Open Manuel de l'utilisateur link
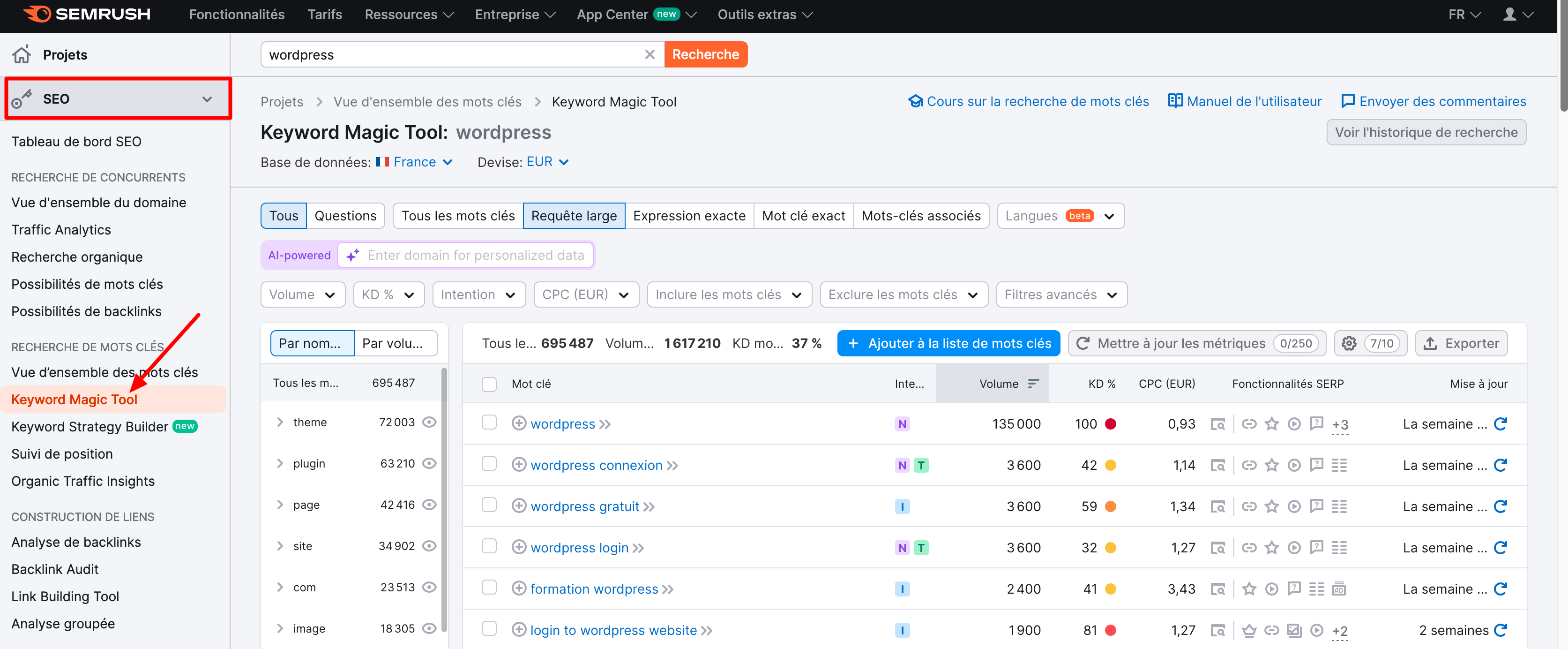This screenshot has width=1568, height=649. [1244, 102]
